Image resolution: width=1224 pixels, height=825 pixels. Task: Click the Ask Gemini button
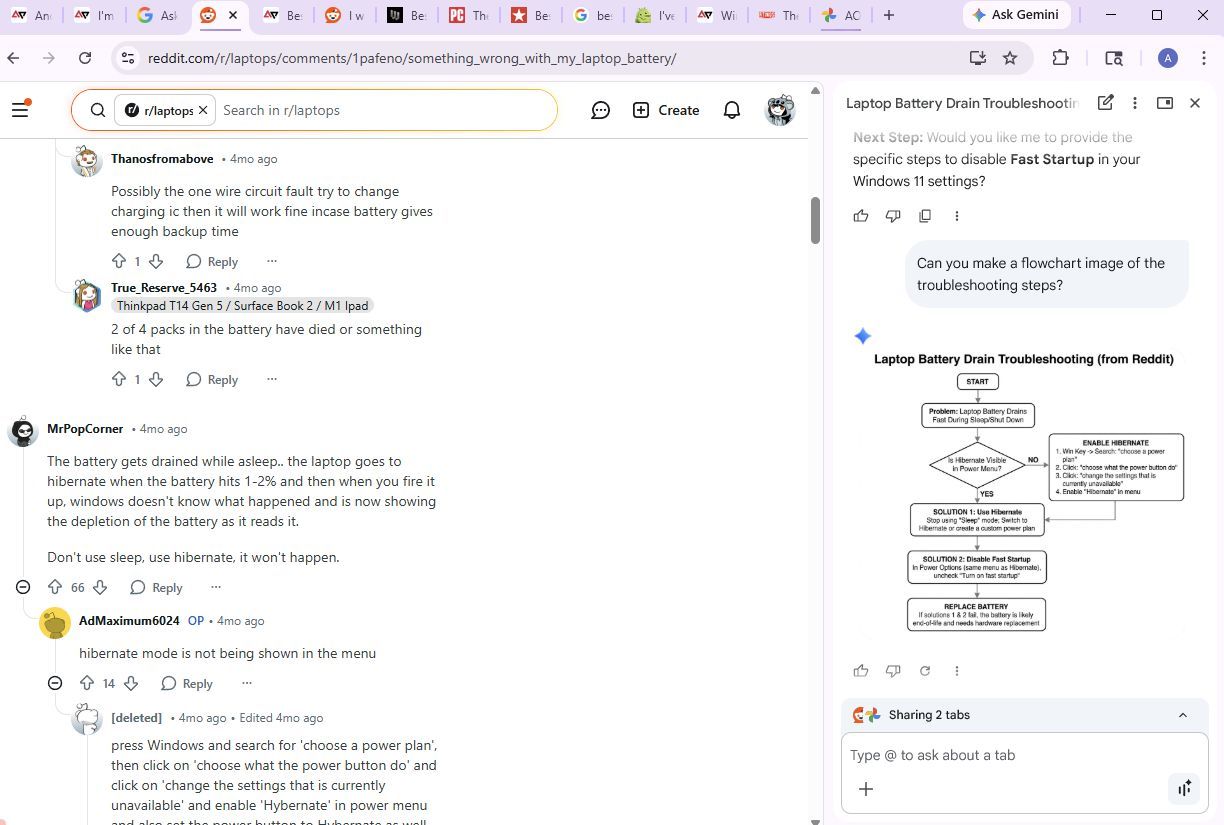click(1018, 15)
